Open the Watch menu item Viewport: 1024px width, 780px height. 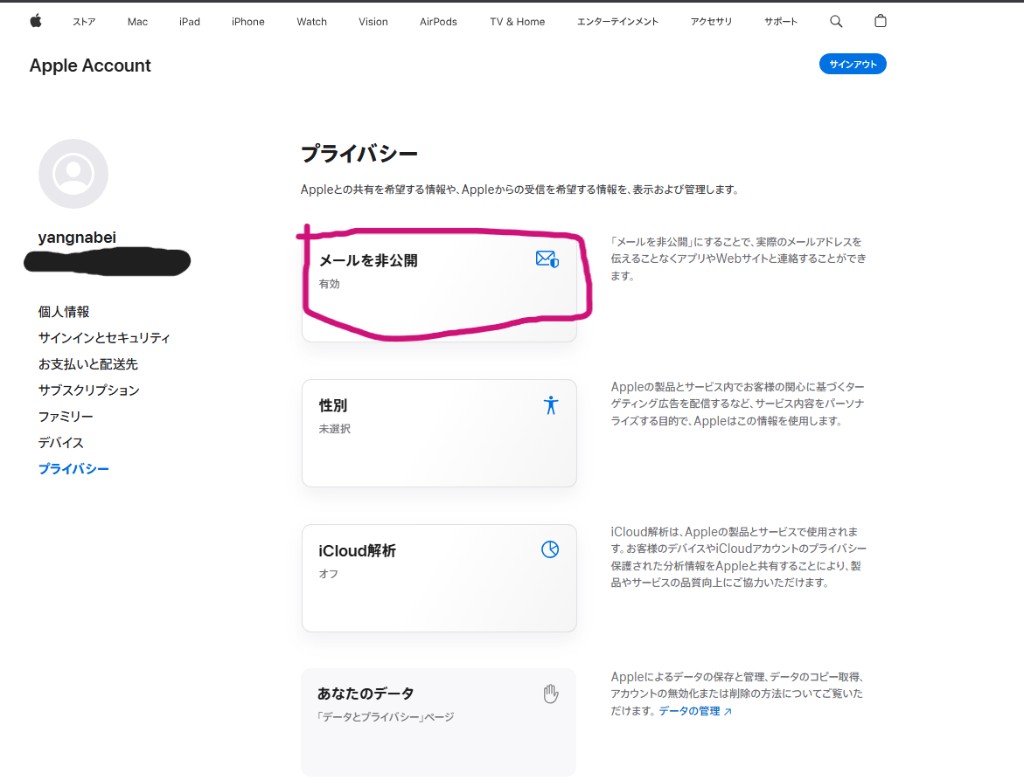(x=312, y=22)
